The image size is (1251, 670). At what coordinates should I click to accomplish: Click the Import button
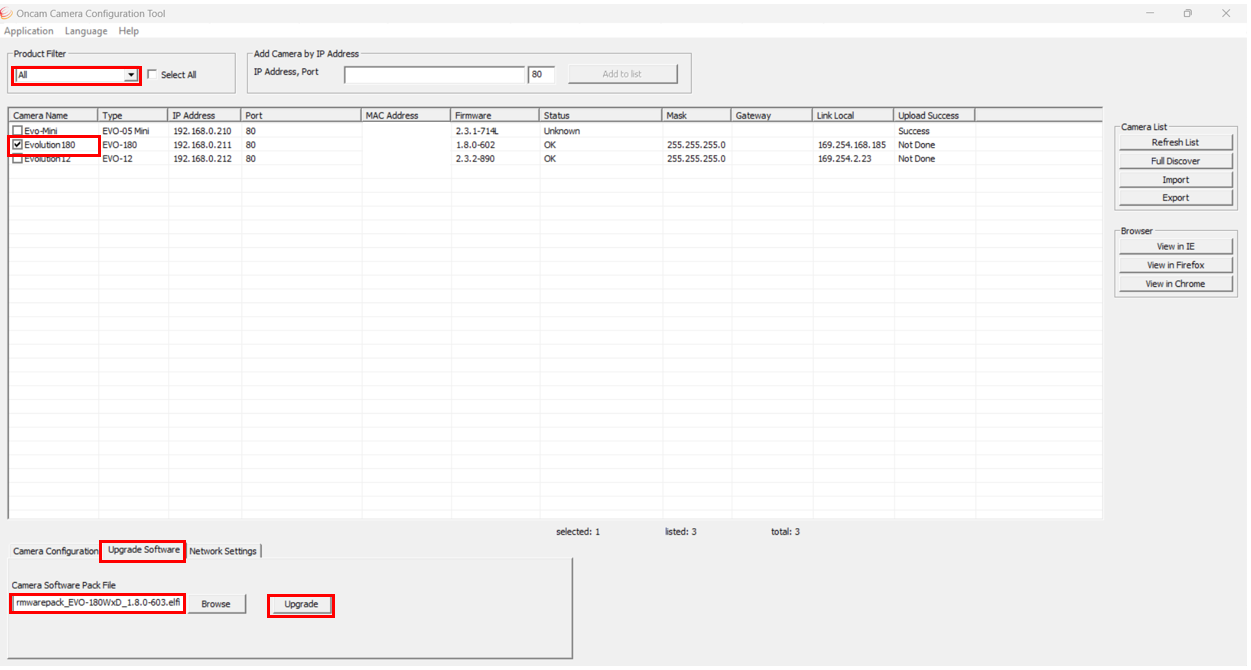click(x=1175, y=180)
